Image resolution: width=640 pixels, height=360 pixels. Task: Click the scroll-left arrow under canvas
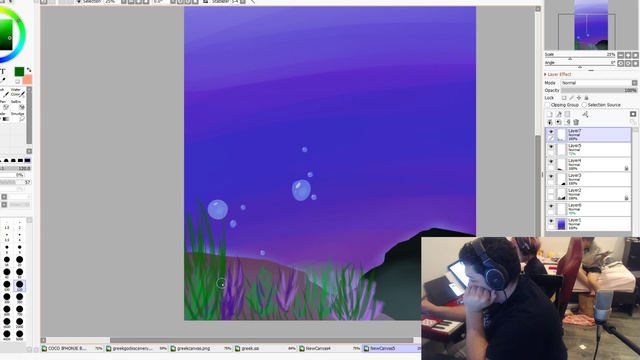(x=43, y=340)
